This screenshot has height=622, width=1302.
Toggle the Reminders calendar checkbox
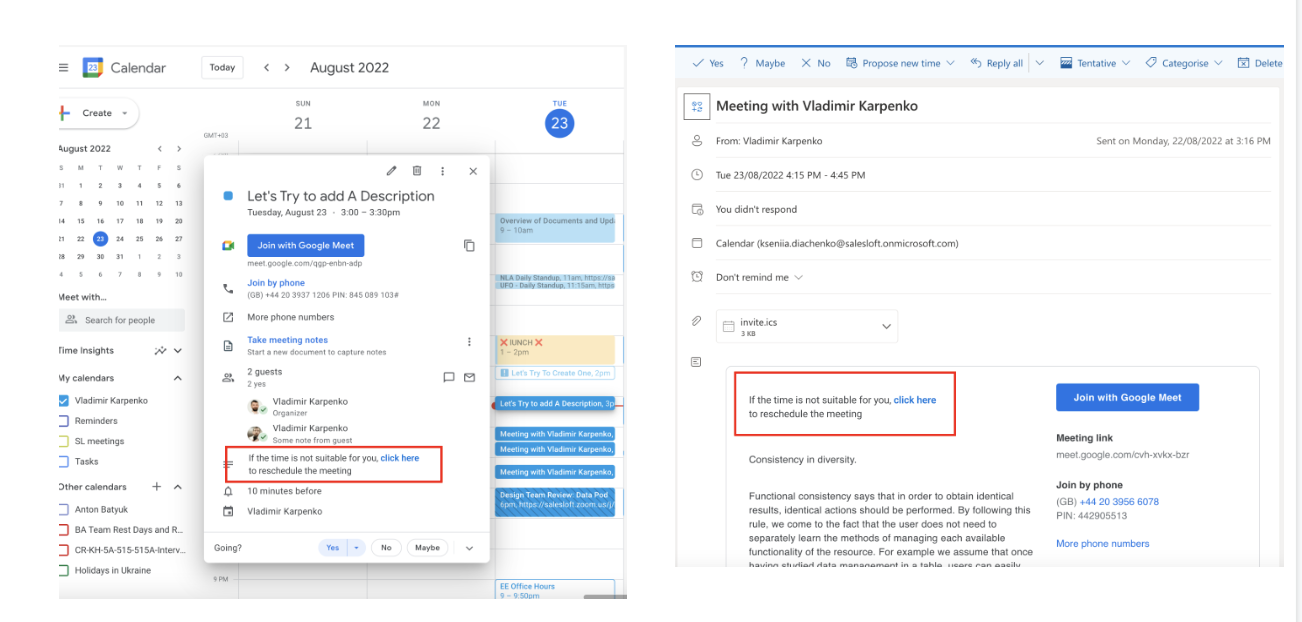point(64,421)
